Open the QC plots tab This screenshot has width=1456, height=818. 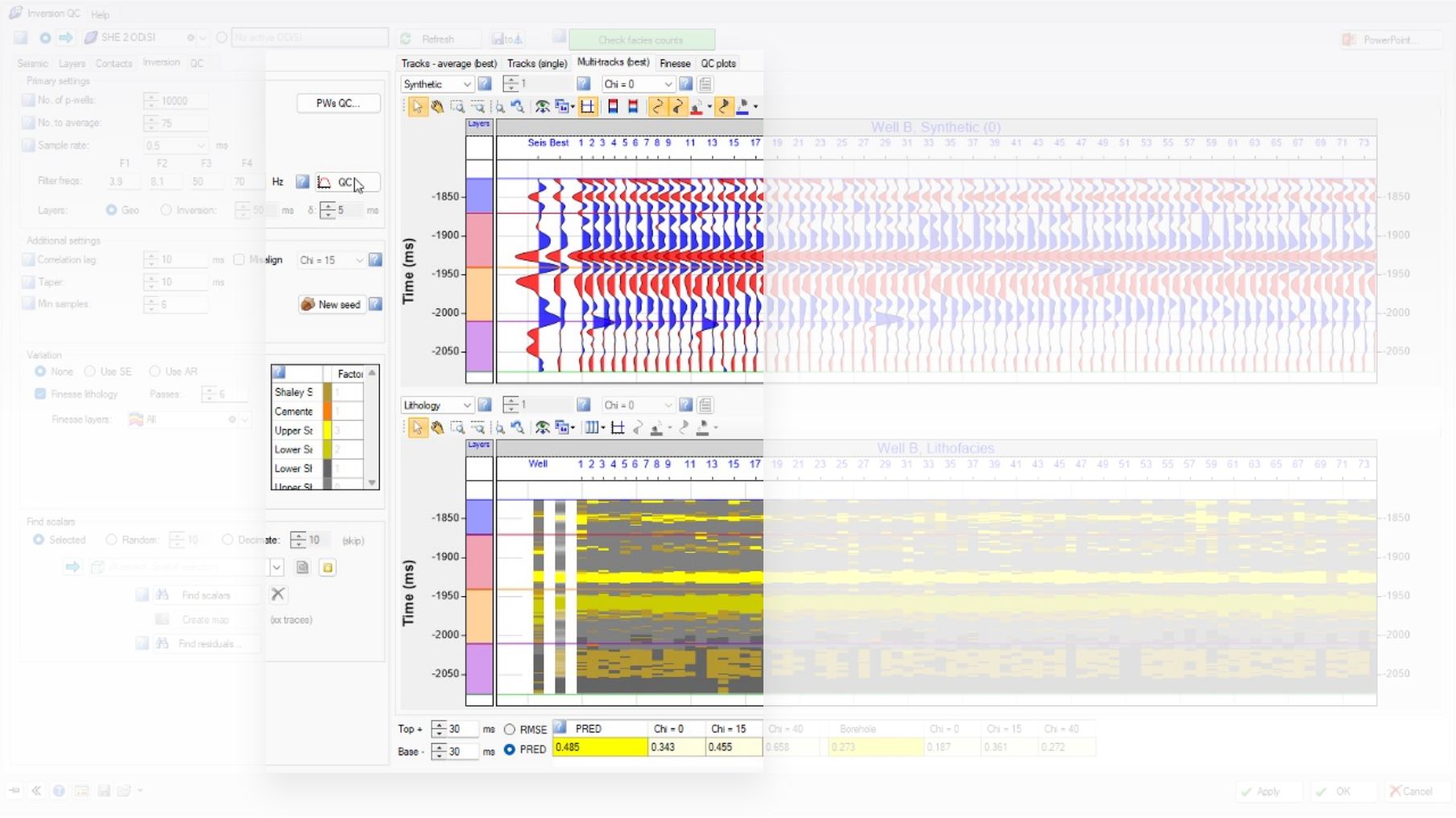(718, 64)
